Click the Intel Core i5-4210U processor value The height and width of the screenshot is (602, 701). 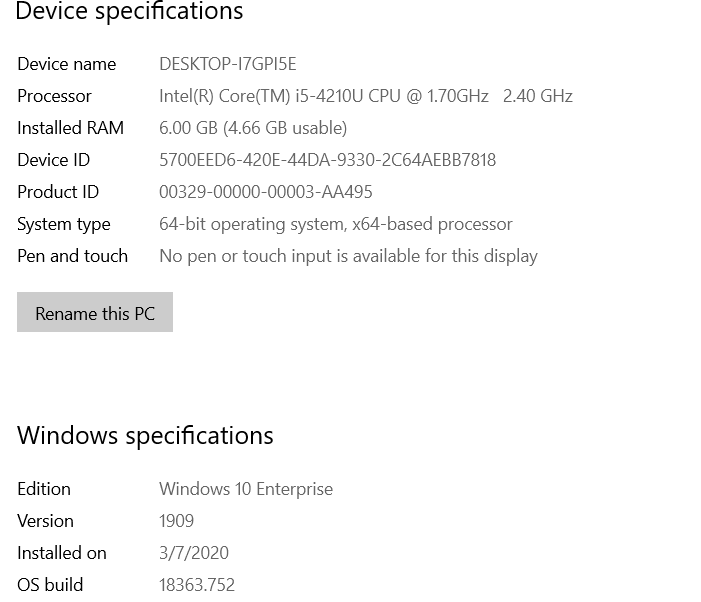point(366,96)
